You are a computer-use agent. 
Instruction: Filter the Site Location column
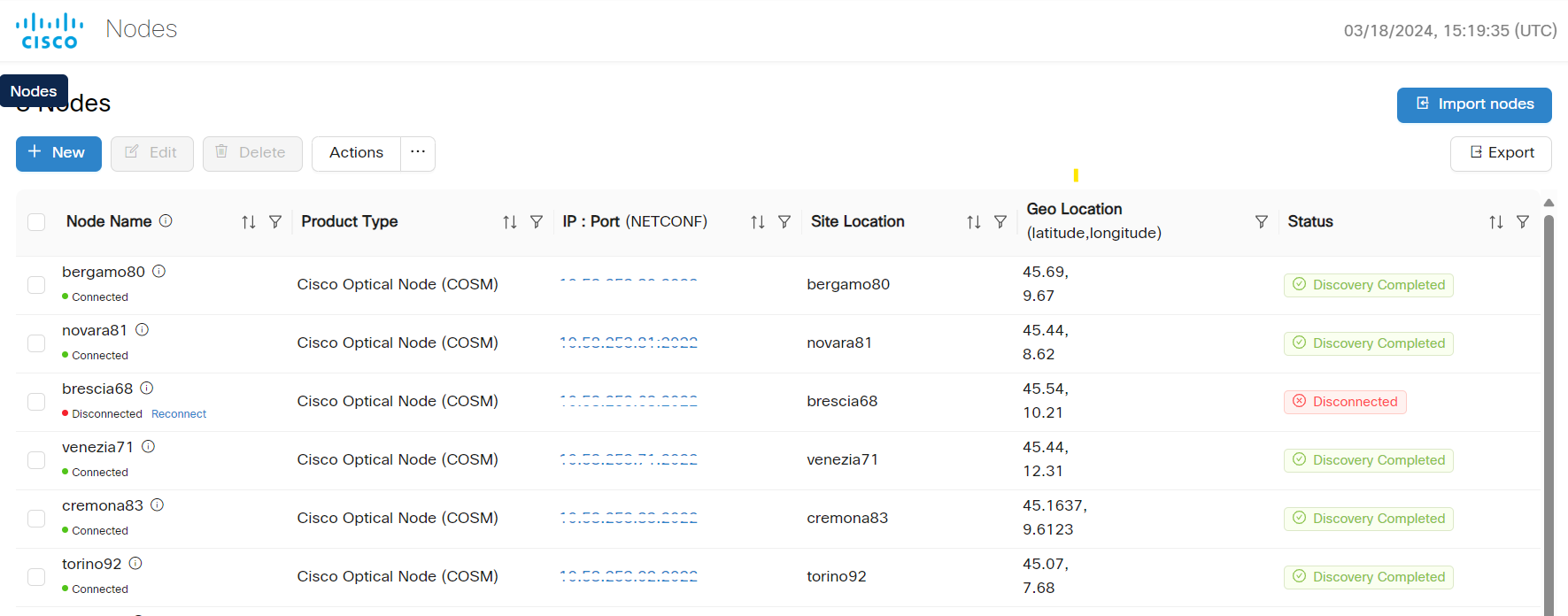(1000, 222)
